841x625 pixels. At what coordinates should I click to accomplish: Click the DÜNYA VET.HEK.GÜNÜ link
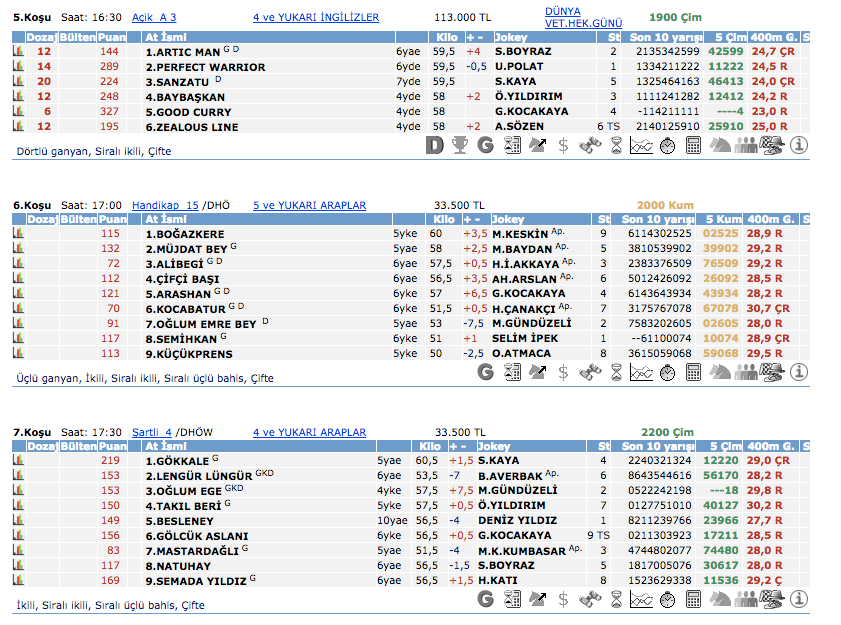click(x=583, y=17)
